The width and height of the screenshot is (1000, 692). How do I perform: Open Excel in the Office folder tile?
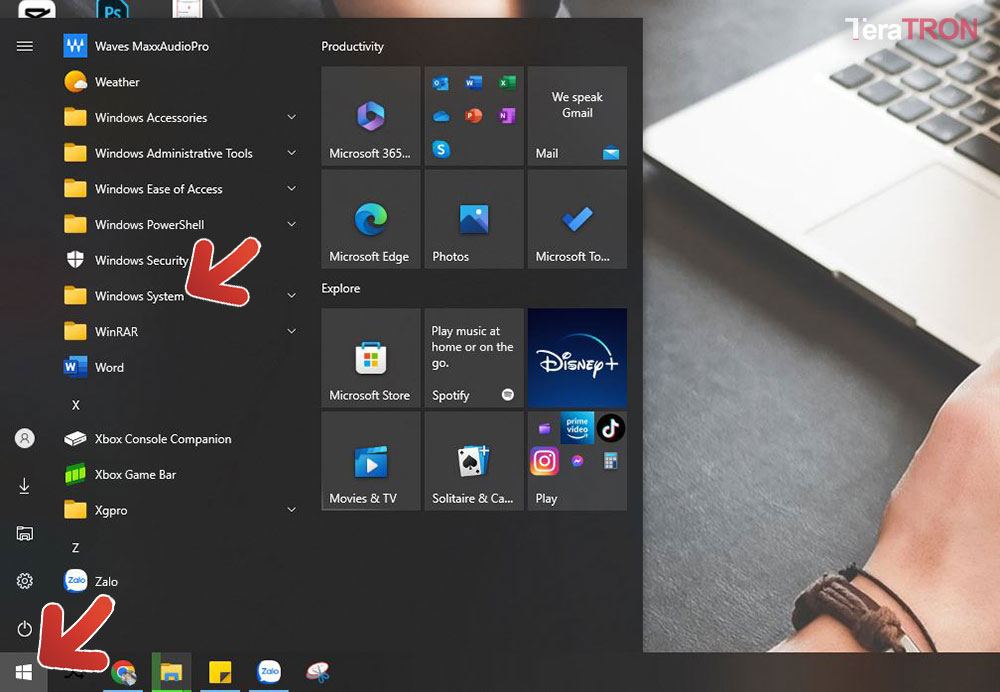point(507,83)
